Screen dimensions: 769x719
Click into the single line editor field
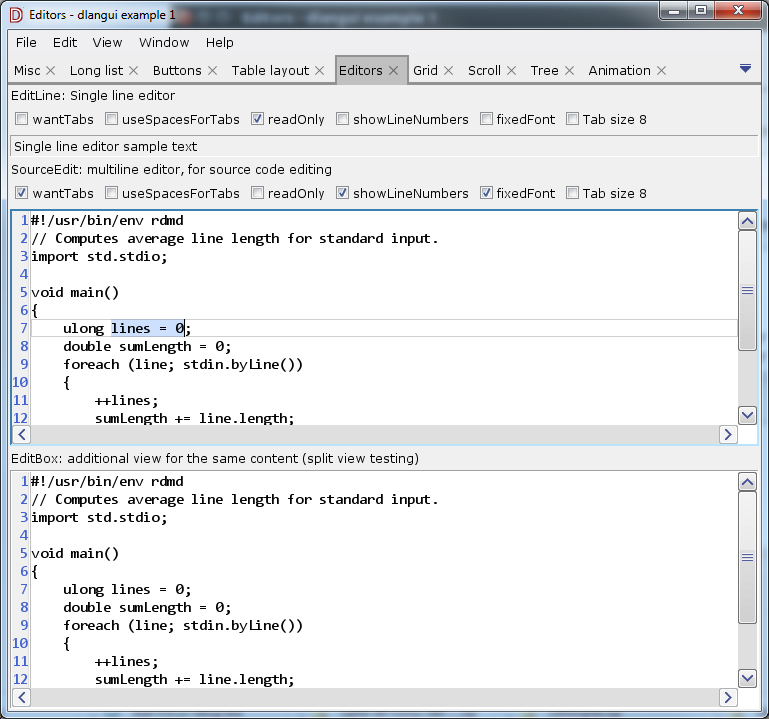click(380, 146)
